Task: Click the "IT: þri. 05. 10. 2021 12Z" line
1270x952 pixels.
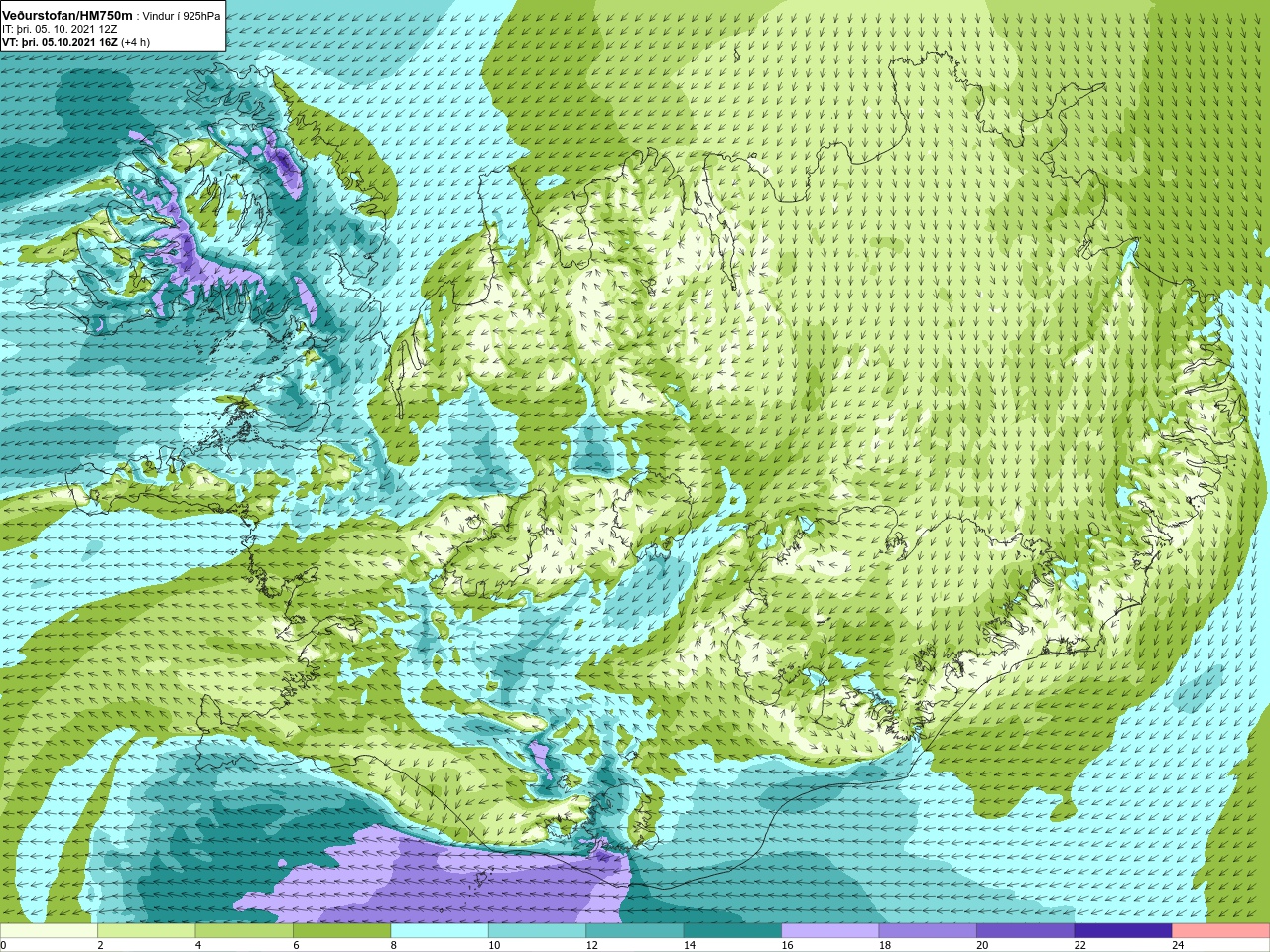Action: pyautogui.click(x=60, y=29)
